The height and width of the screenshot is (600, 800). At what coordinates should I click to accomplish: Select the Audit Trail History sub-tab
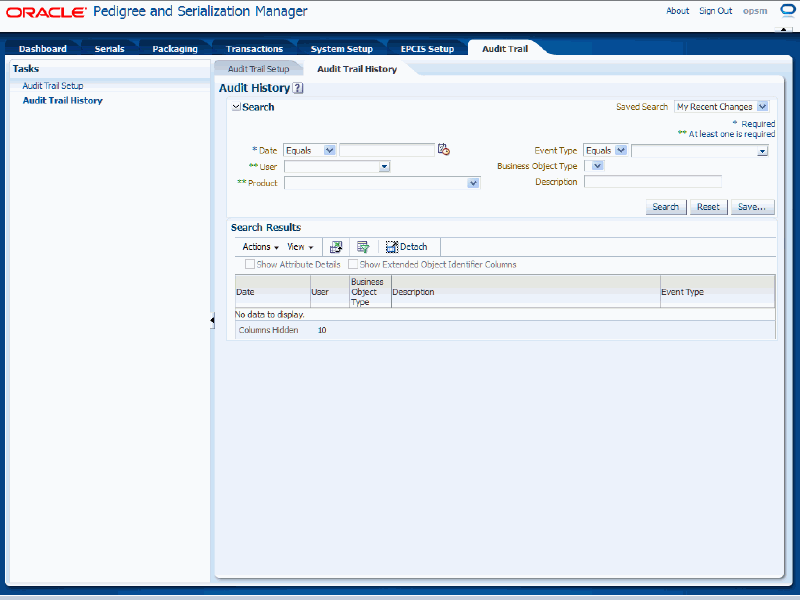[x=357, y=69]
